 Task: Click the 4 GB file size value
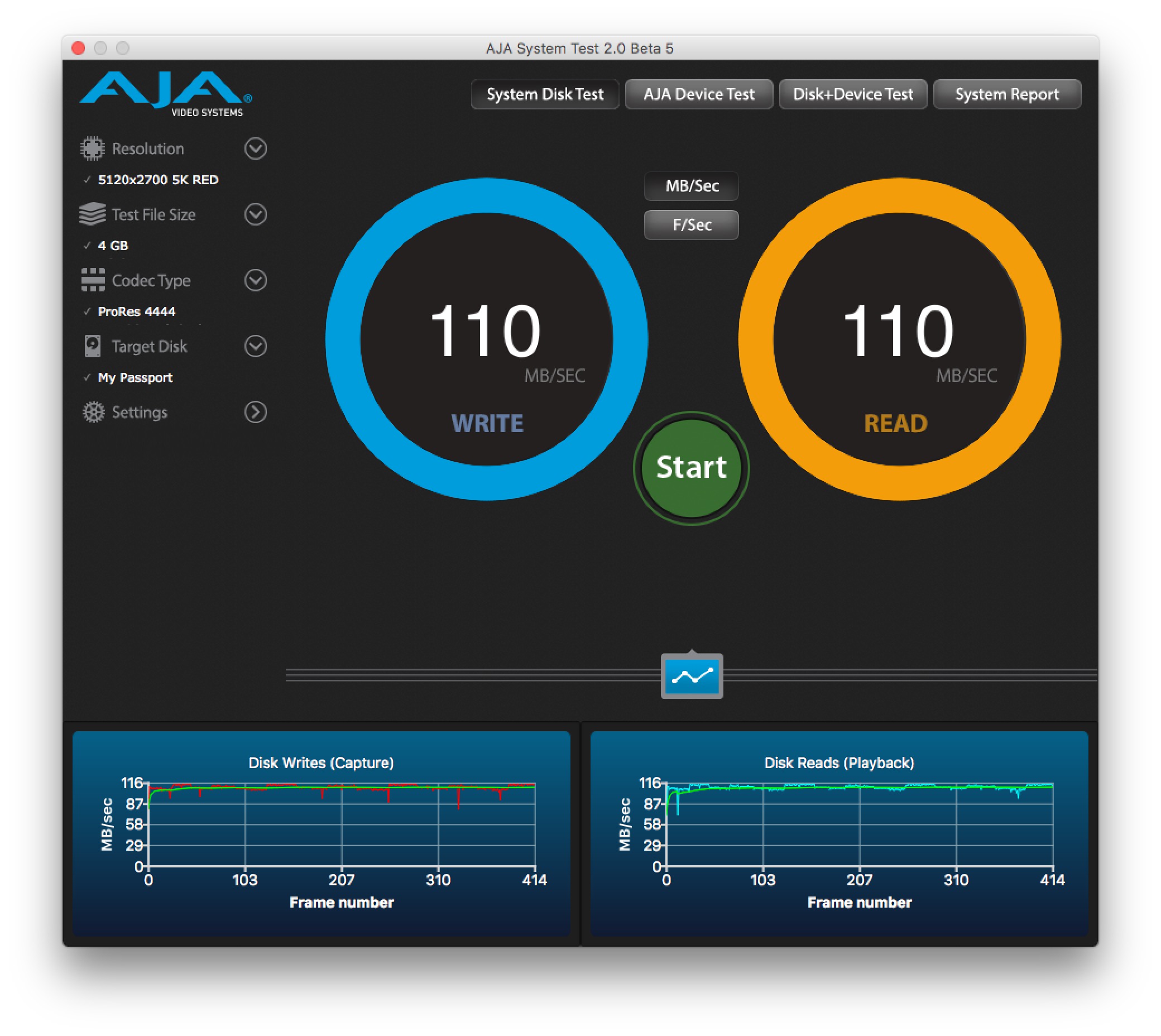113,246
